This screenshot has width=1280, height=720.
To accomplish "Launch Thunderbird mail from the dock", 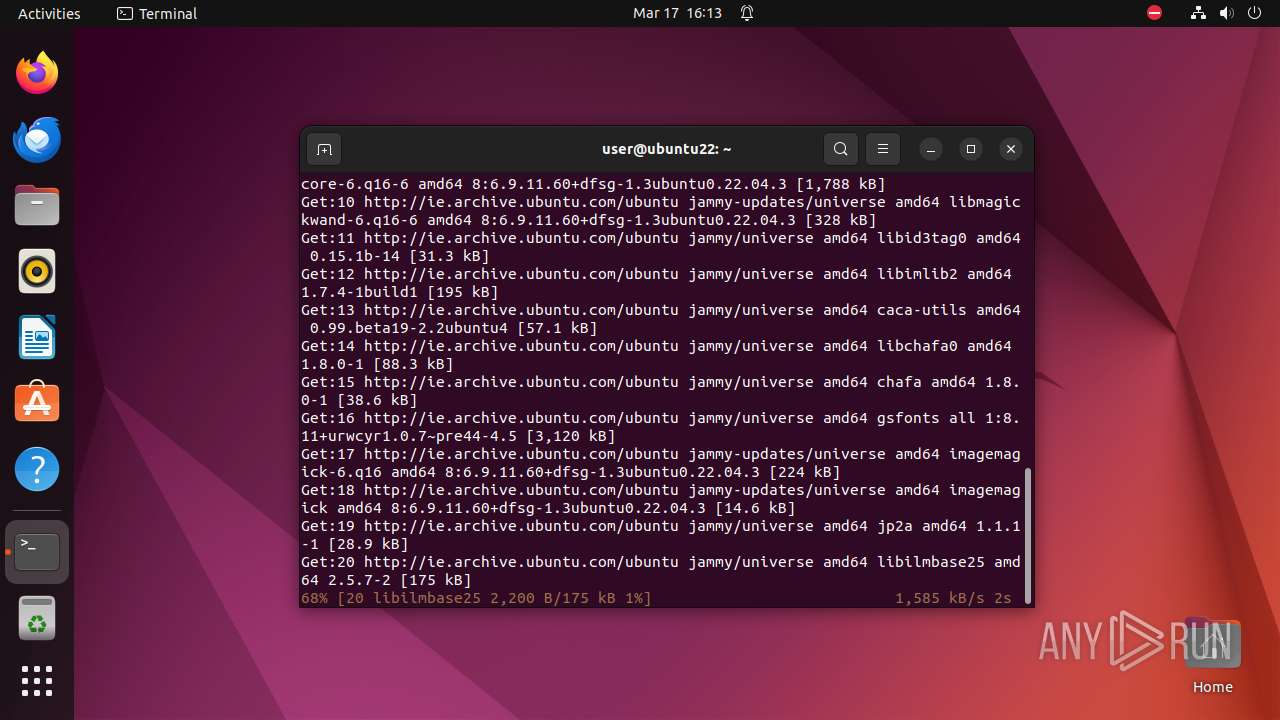I will pos(37,139).
